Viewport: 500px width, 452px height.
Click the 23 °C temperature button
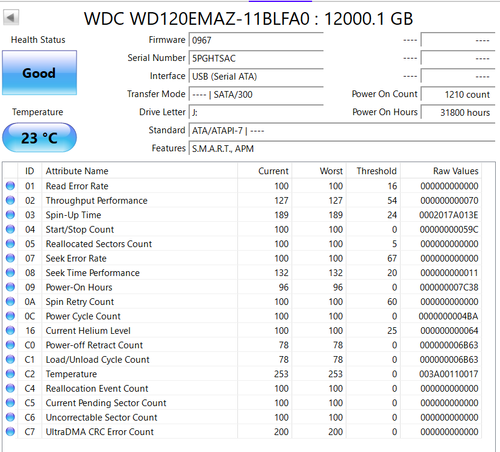39,138
